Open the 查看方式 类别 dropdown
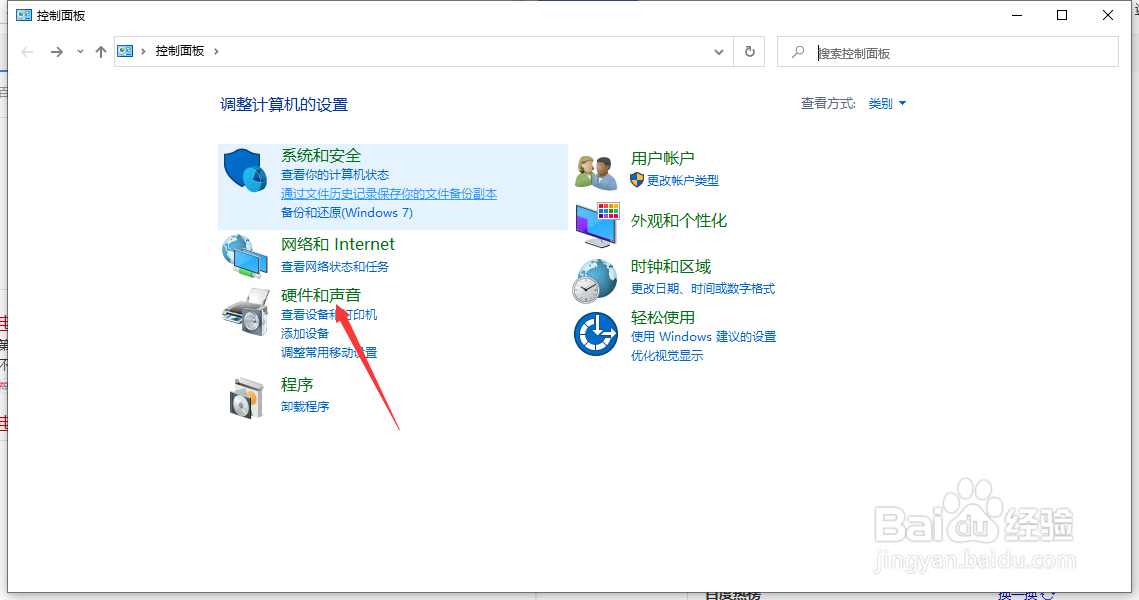The height and width of the screenshot is (600, 1139). (x=884, y=103)
